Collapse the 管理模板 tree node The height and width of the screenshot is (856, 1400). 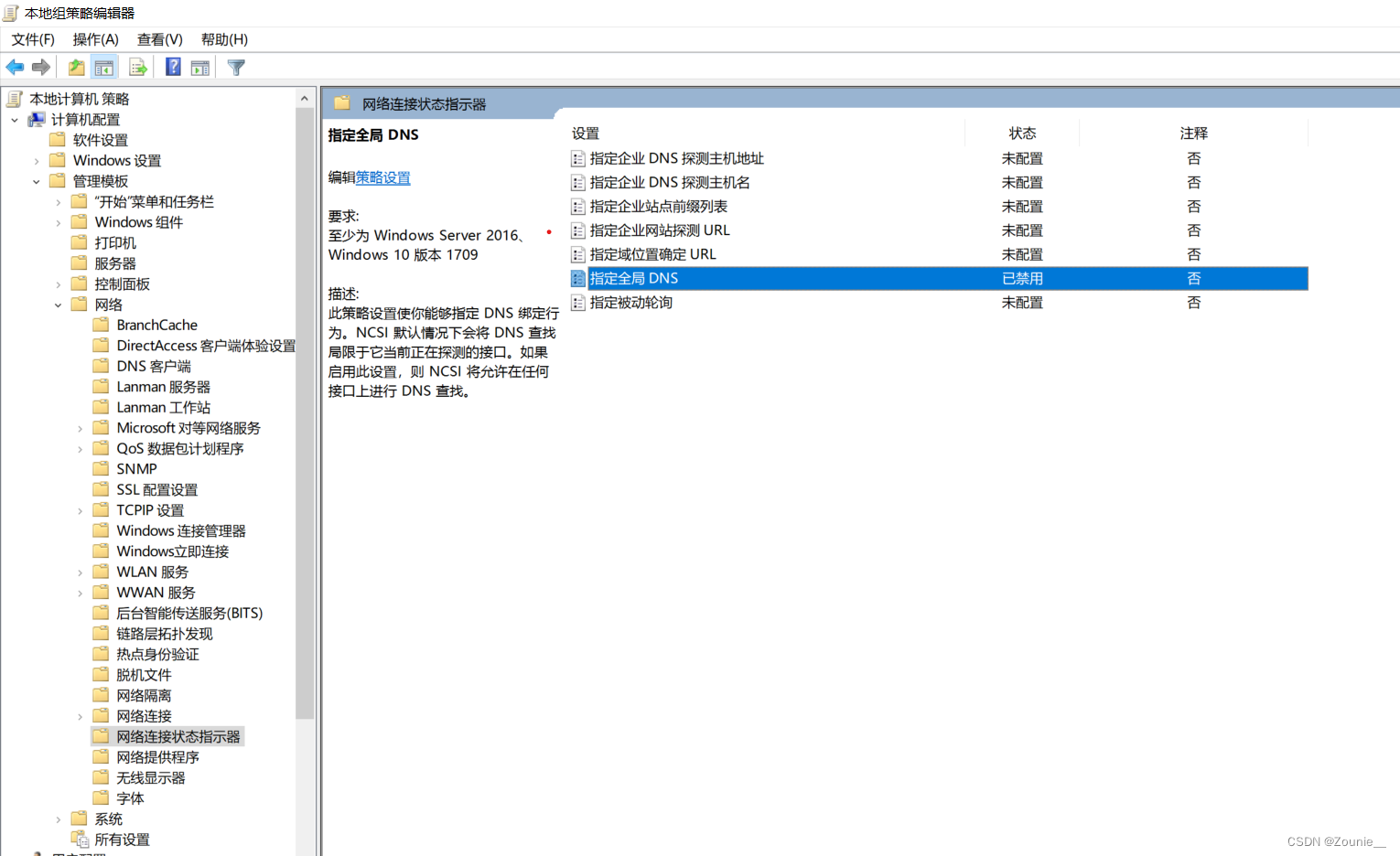[37, 181]
